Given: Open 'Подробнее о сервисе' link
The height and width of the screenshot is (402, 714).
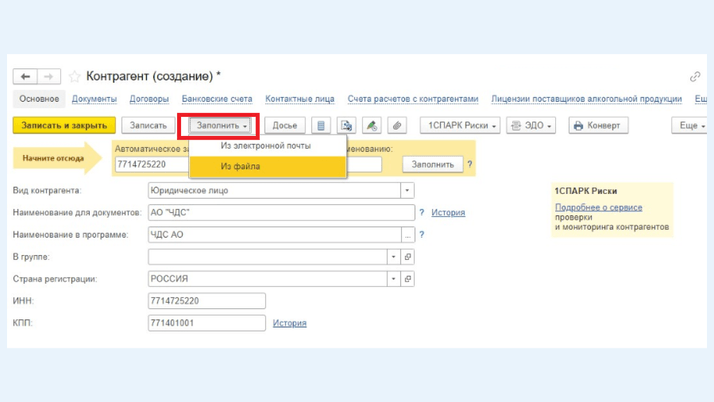Looking at the screenshot, I should pyautogui.click(x=598, y=207).
